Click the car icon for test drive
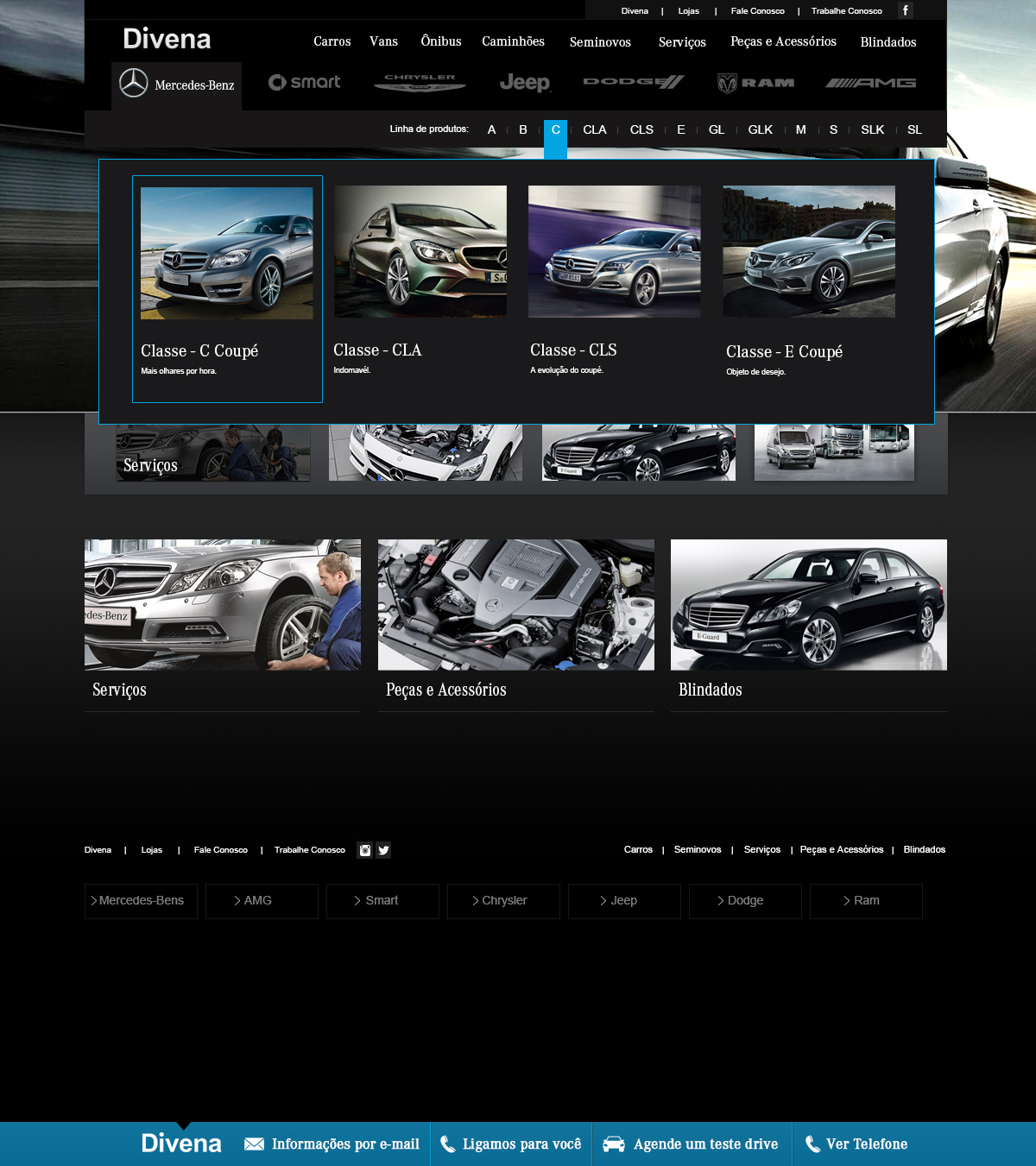The height and width of the screenshot is (1166, 1036). (614, 1144)
